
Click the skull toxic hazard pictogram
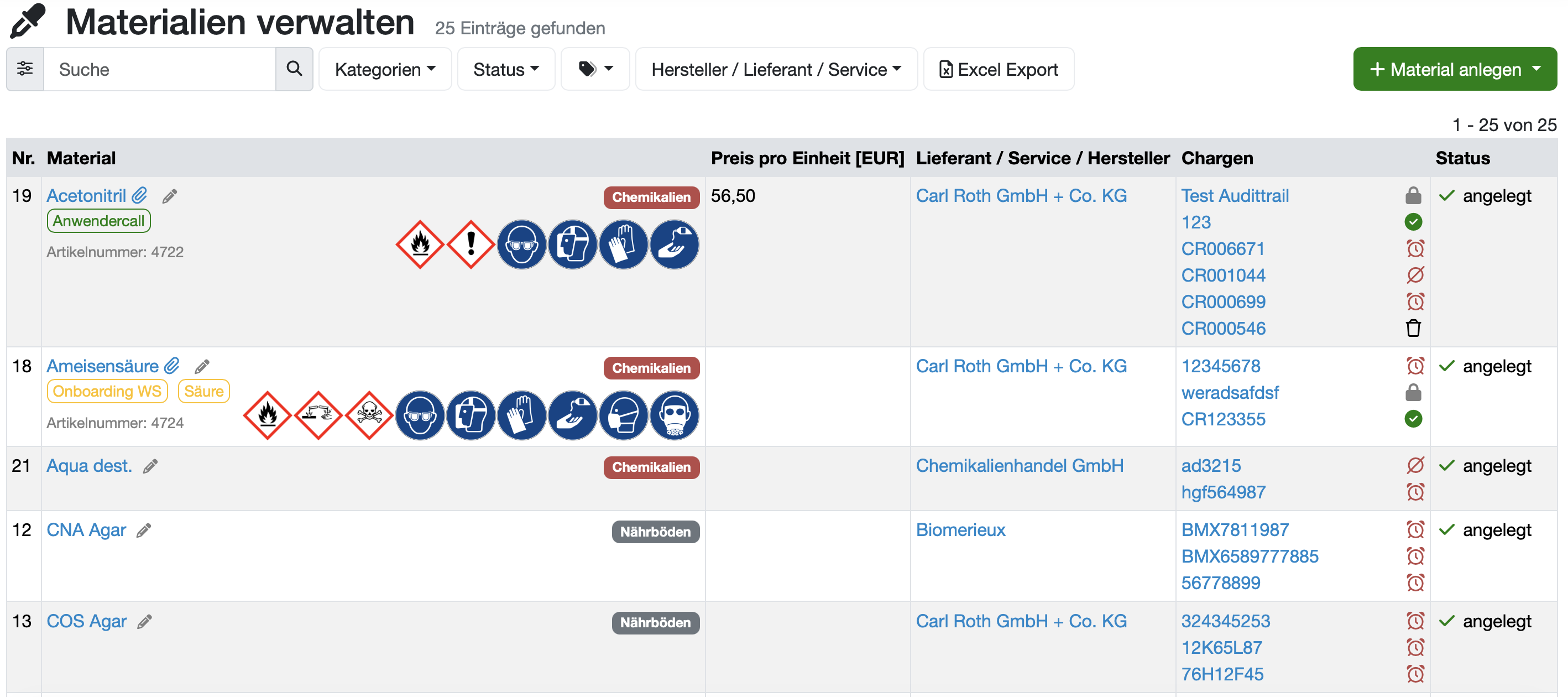pos(369,415)
